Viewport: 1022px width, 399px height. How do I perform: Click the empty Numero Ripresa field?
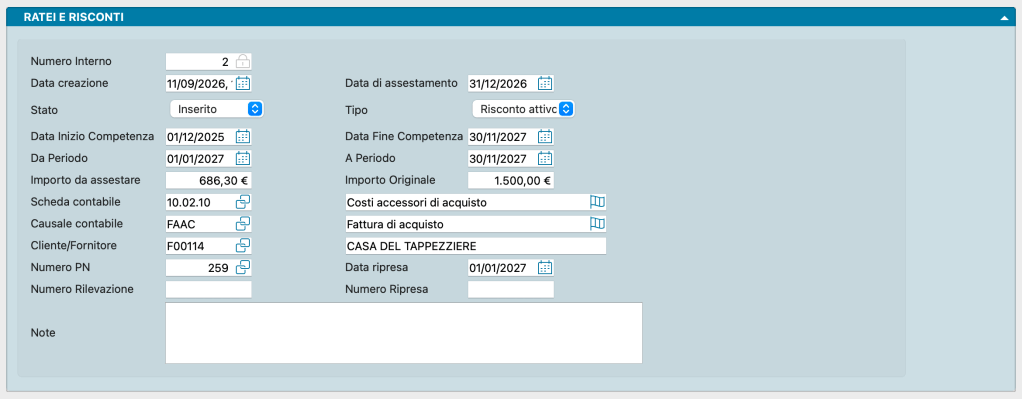(511, 289)
